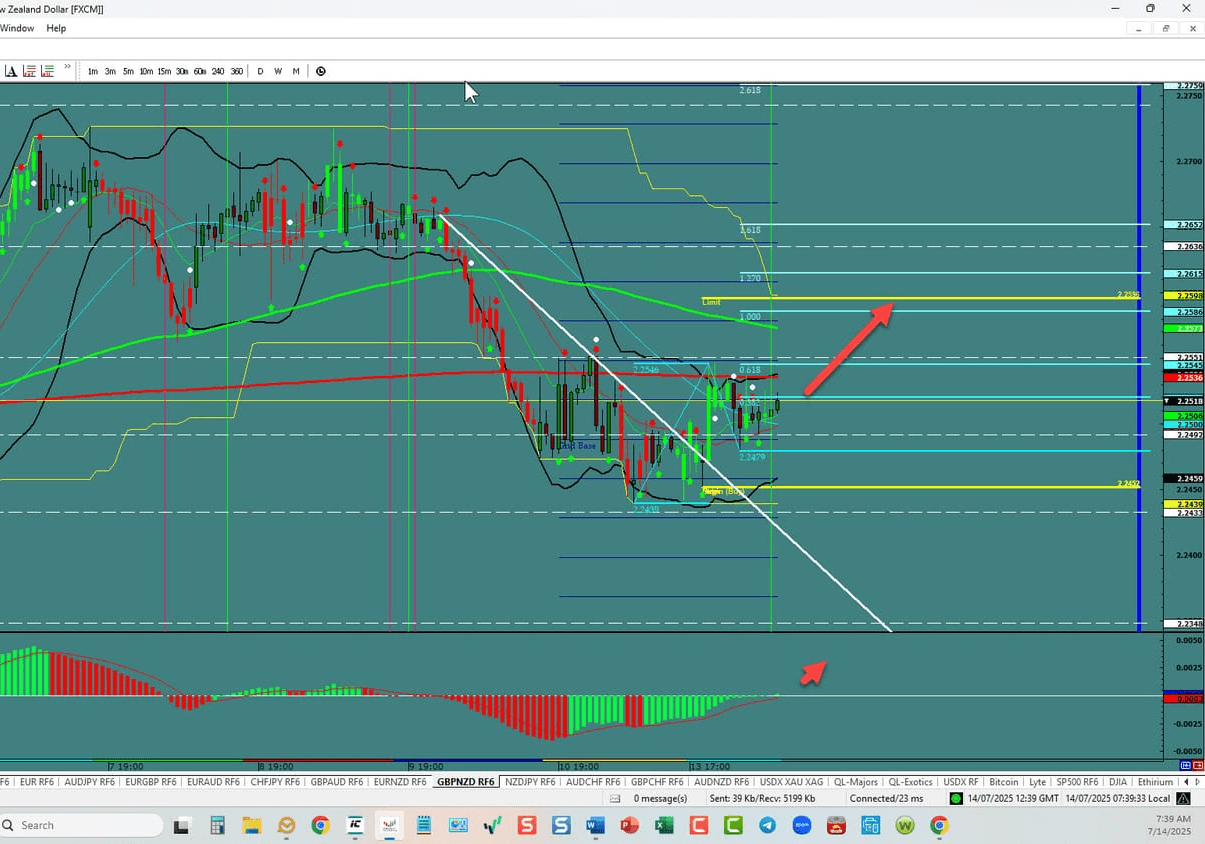Open the Window menu
This screenshot has width=1205, height=844.
pos(17,28)
